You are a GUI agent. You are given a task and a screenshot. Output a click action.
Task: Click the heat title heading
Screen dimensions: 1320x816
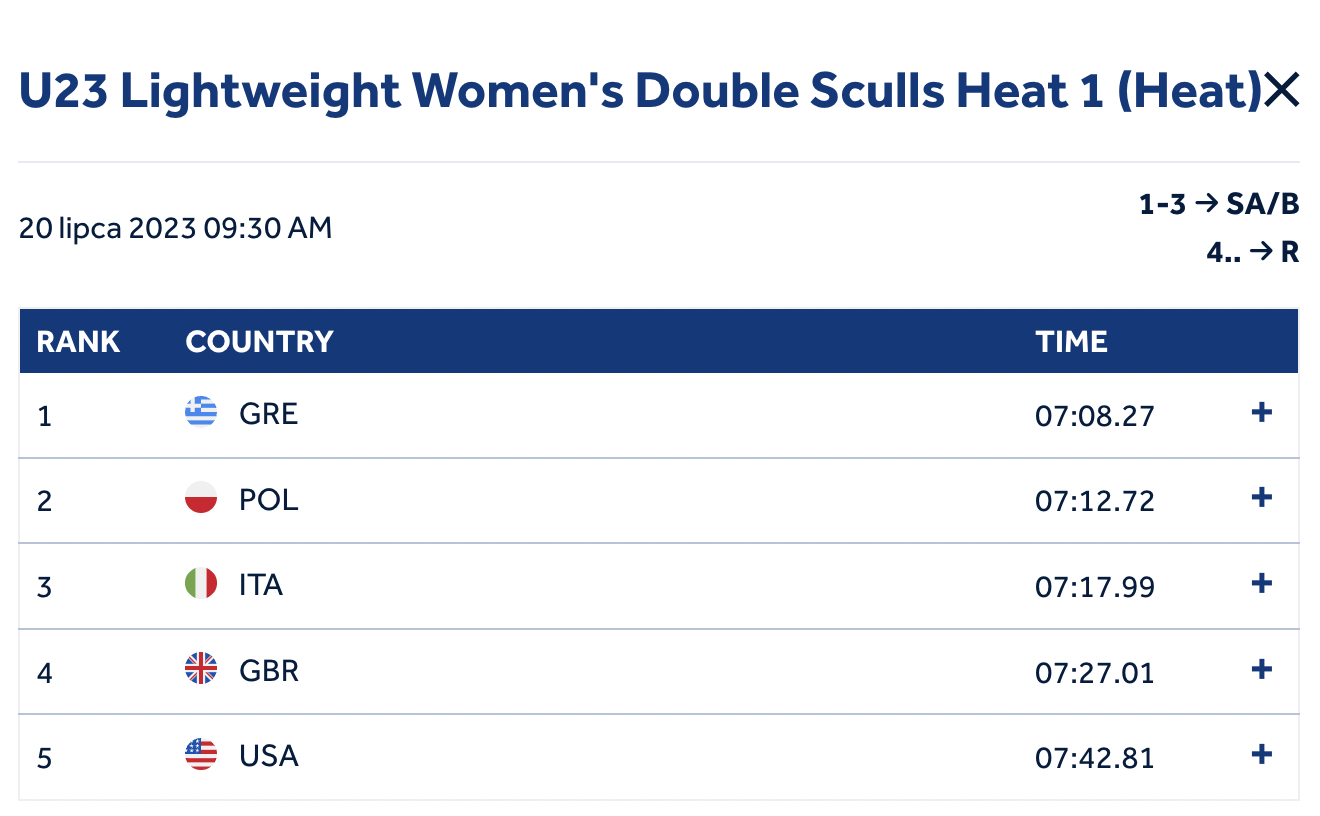click(640, 92)
